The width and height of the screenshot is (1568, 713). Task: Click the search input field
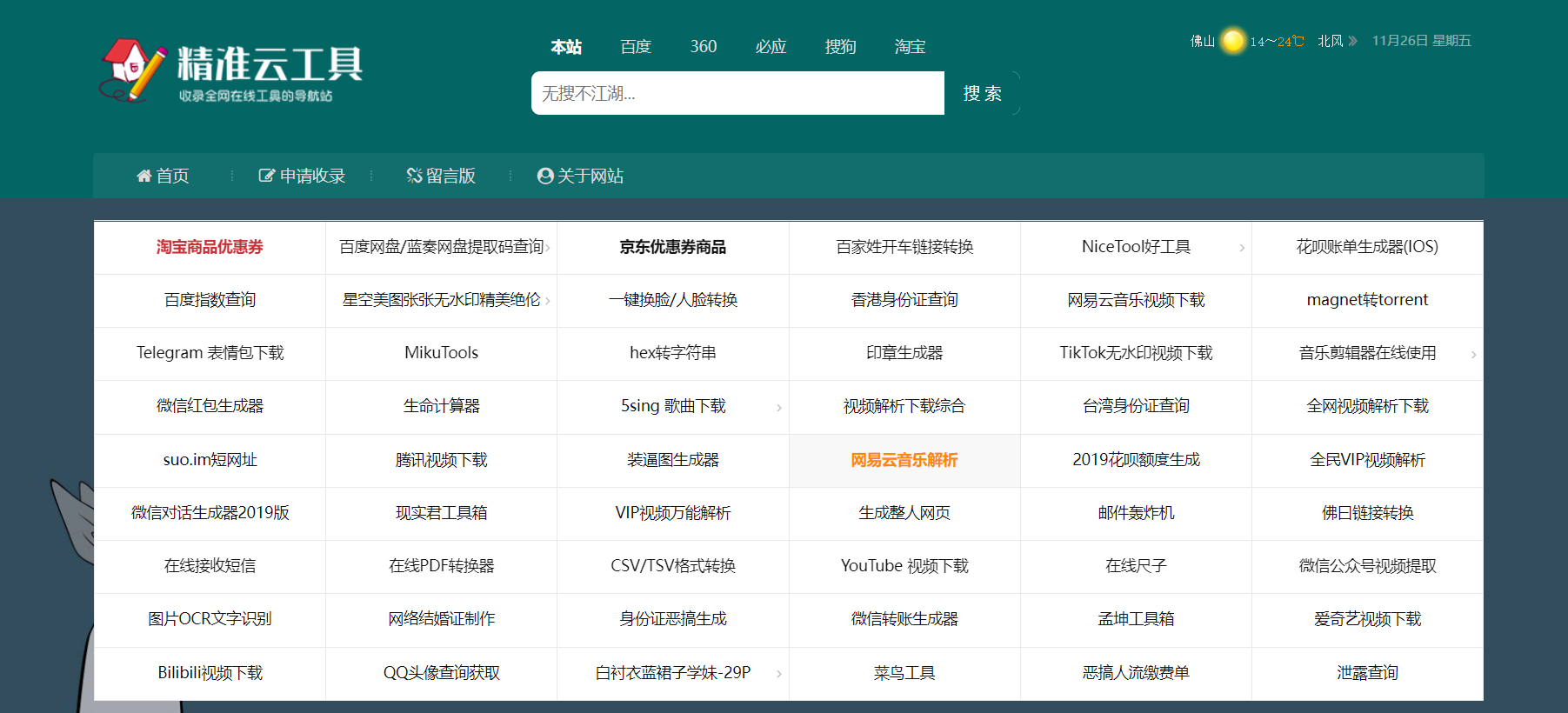737,93
